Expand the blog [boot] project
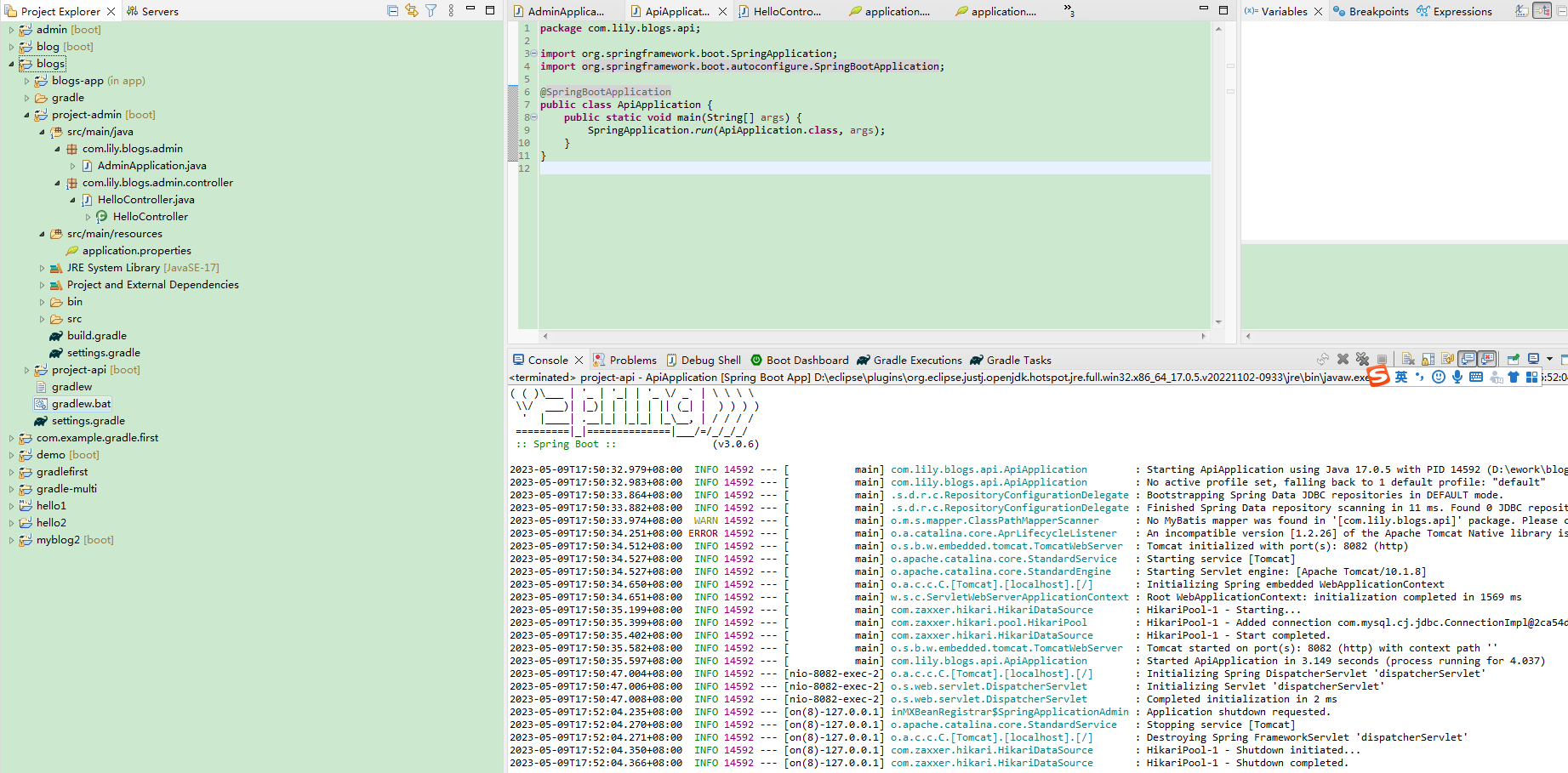This screenshot has height=773, width=1568. [x=11, y=47]
